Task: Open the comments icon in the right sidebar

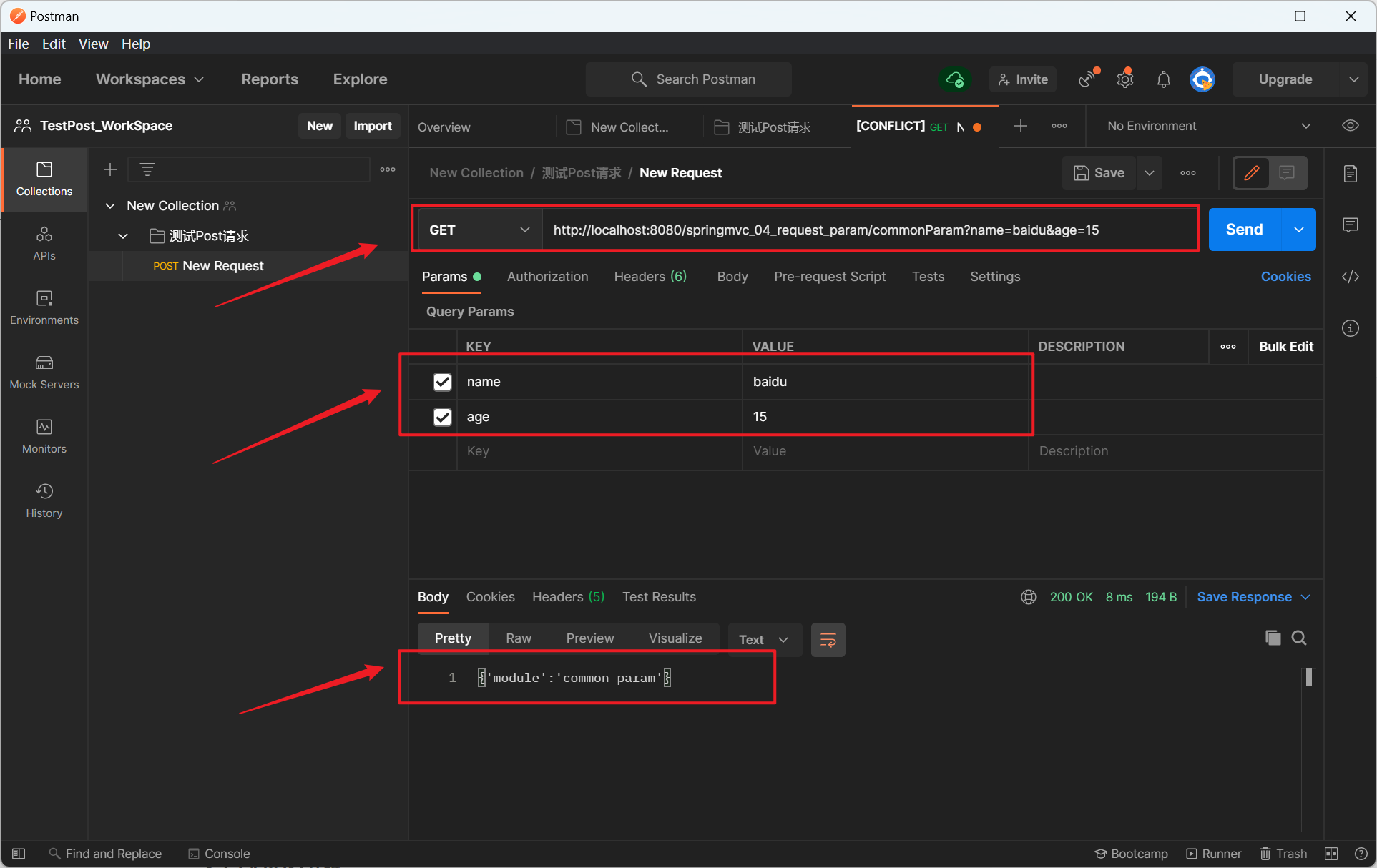Action: coord(1351,225)
